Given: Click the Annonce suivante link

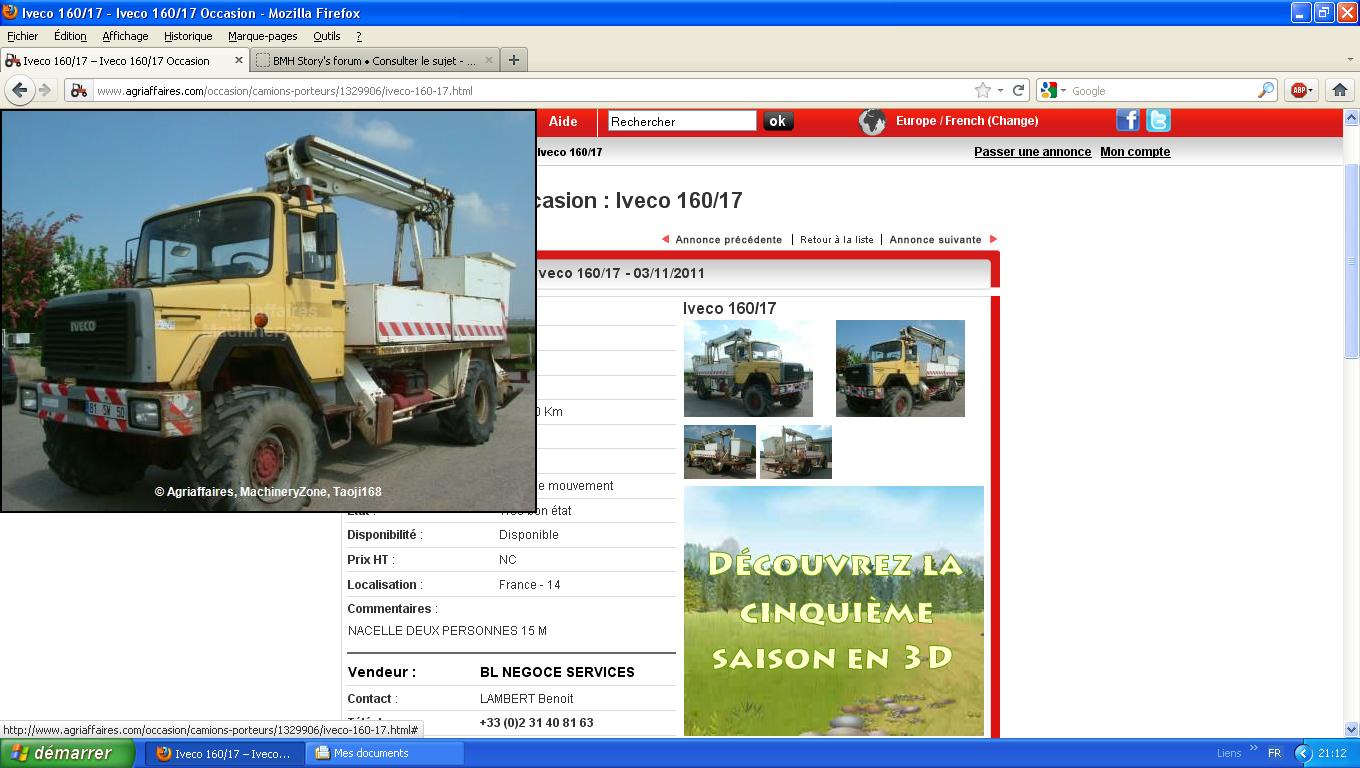Looking at the screenshot, I should point(936,240).
